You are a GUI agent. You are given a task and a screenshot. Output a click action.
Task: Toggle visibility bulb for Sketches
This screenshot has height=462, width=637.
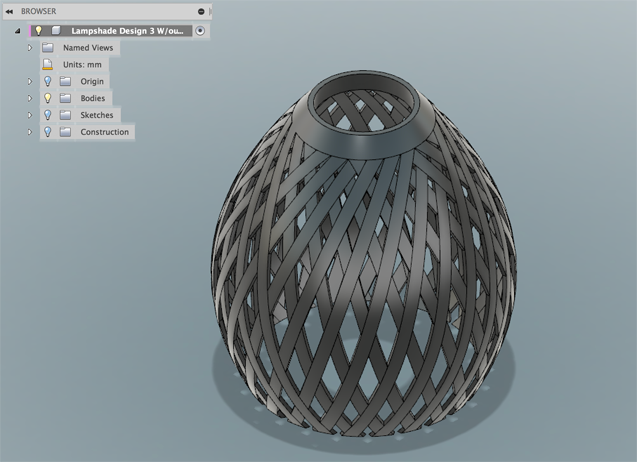pos(48,115)
